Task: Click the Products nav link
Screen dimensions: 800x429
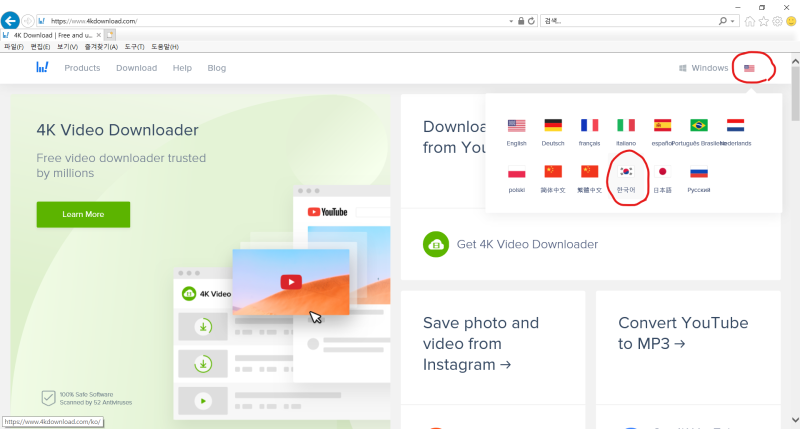Action: tap(82, 68)
